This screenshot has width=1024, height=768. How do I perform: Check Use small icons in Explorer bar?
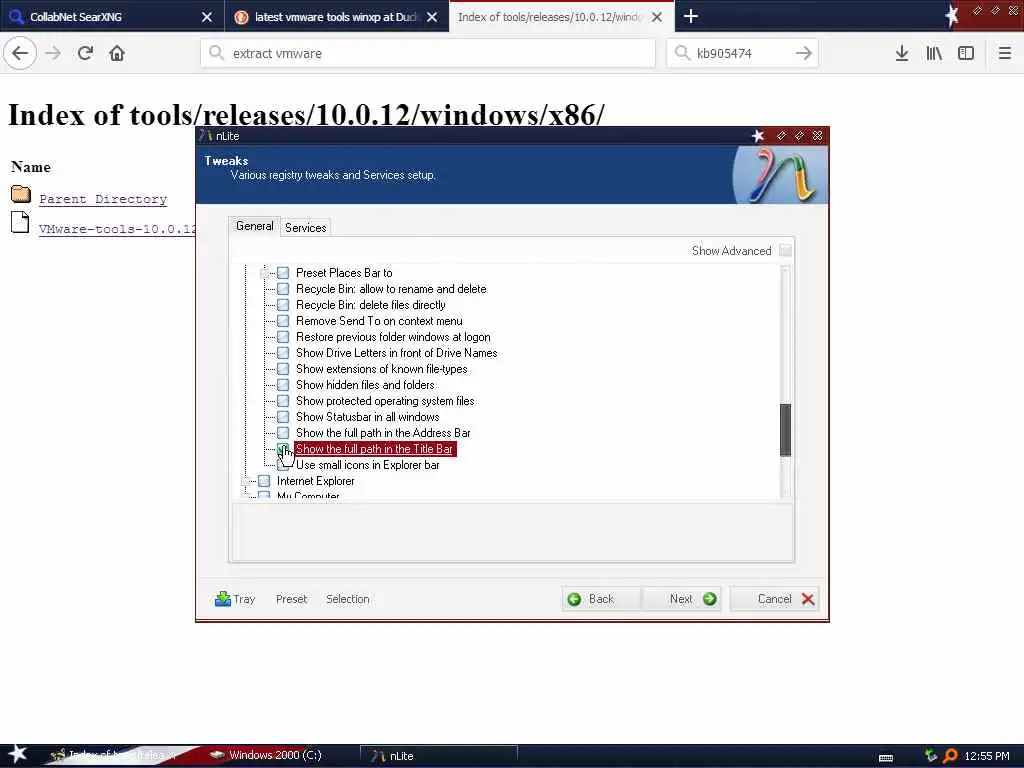click(x=283, y=465)
